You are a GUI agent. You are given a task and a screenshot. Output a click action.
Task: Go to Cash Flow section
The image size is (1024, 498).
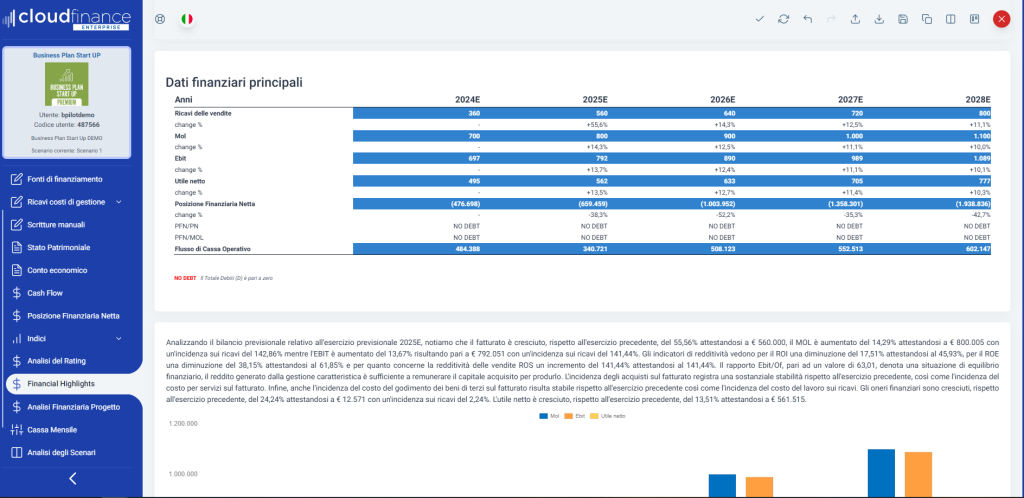pyautogui.click(x=45, y=293)
